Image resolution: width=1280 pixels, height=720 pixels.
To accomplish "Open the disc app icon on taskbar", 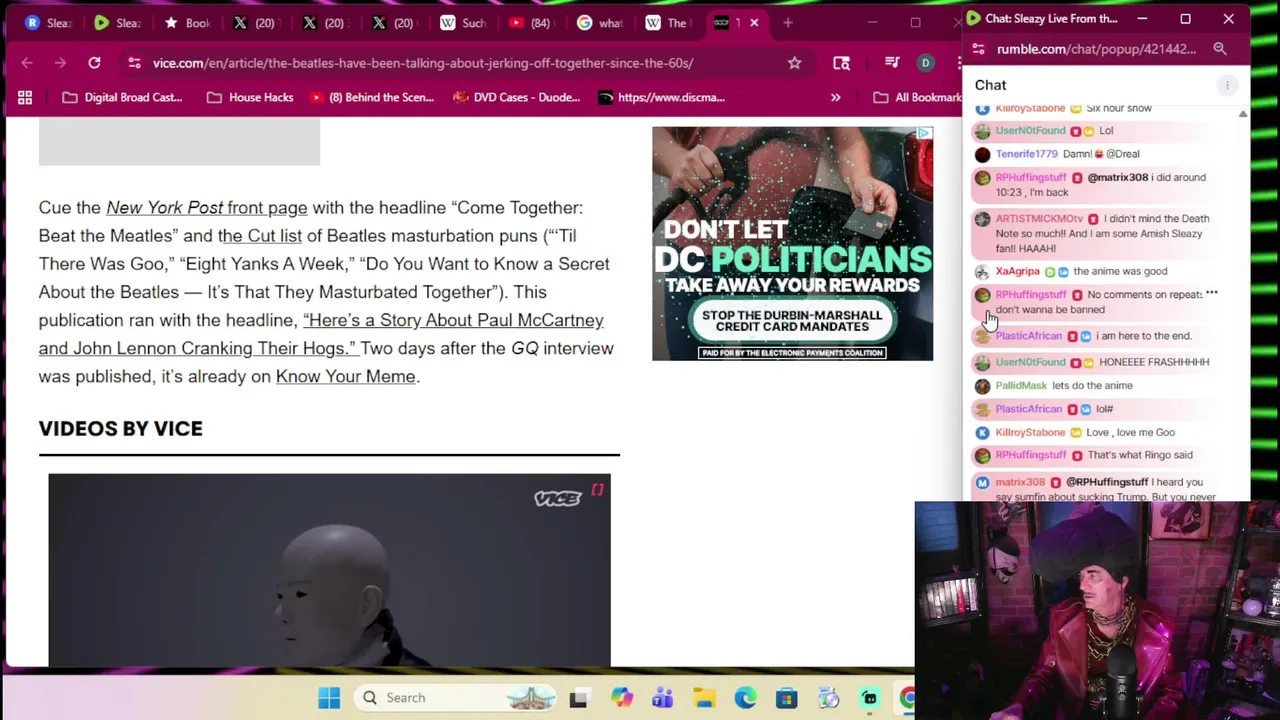I will pos(828,698).
